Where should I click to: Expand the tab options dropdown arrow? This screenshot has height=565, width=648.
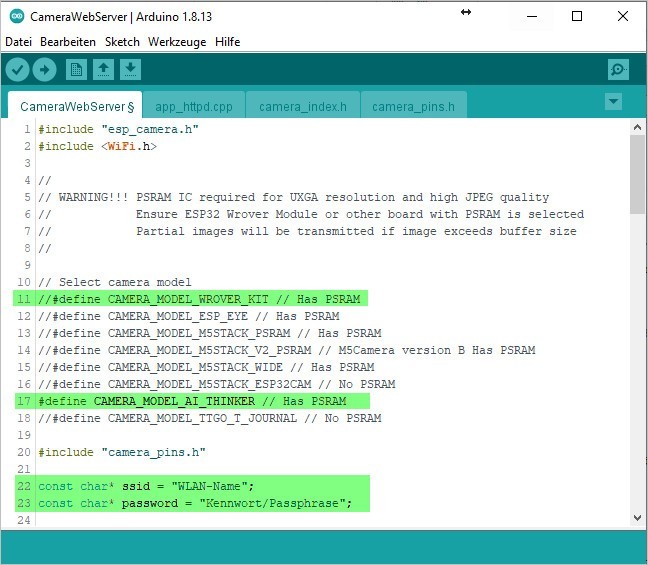(x=613, y=102)
